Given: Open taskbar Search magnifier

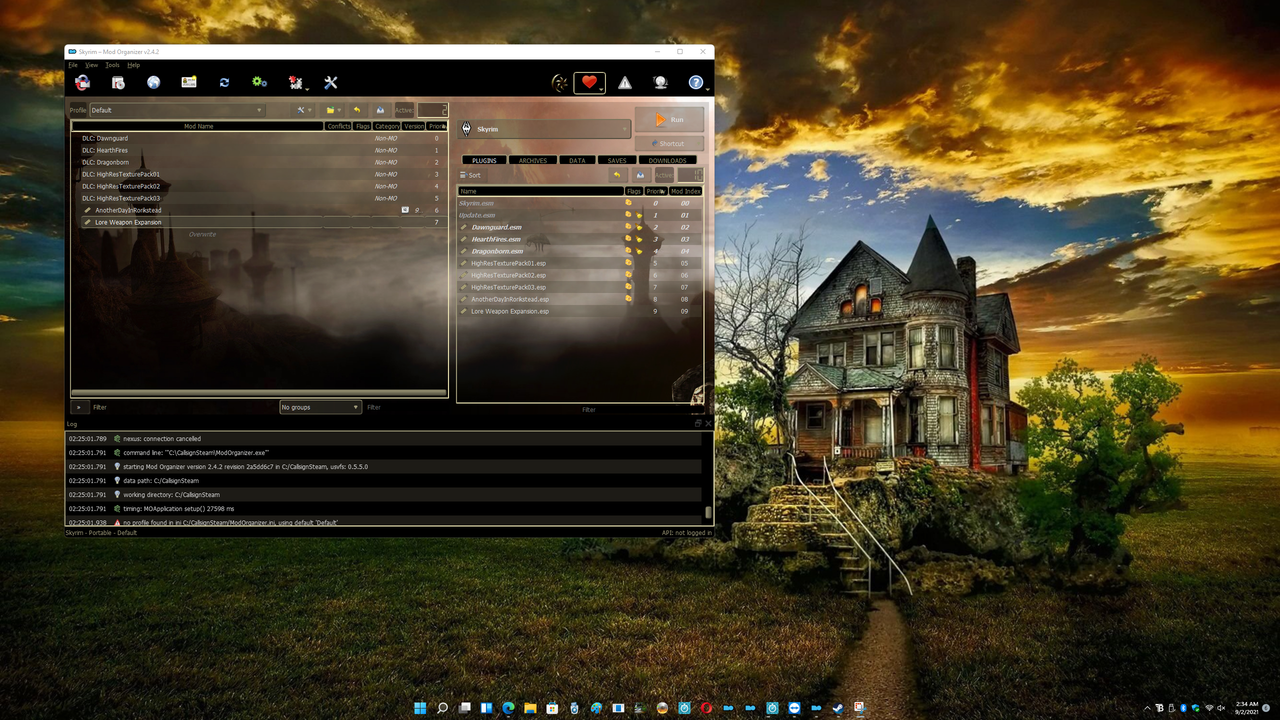Looking at the screenshot, I should pos(442,708).
